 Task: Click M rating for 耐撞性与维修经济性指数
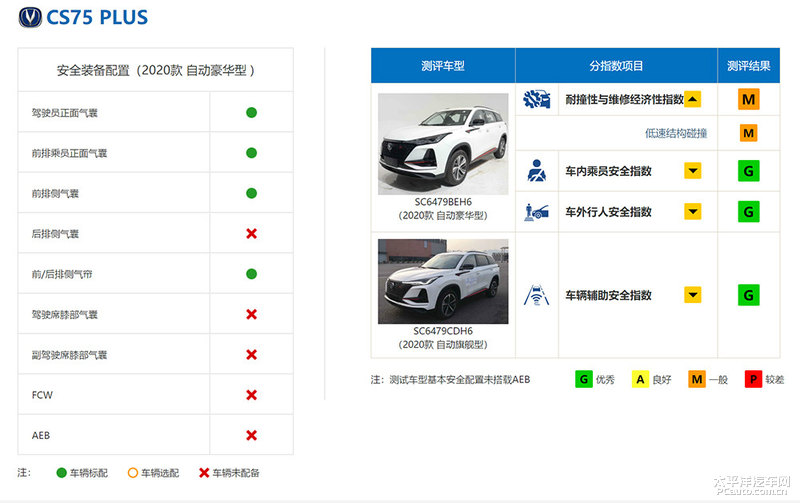point(748,99)
